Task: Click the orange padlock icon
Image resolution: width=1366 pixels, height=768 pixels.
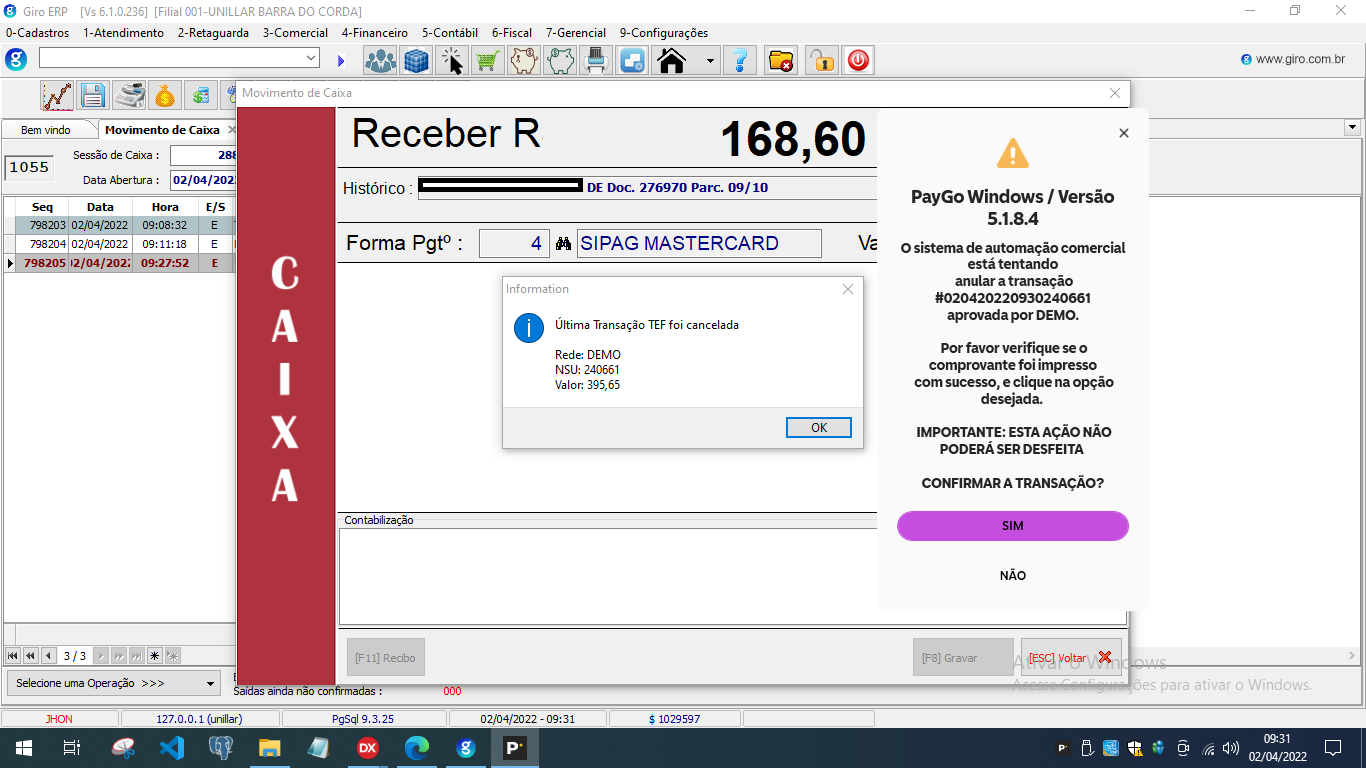Action: tap(822, 61)
